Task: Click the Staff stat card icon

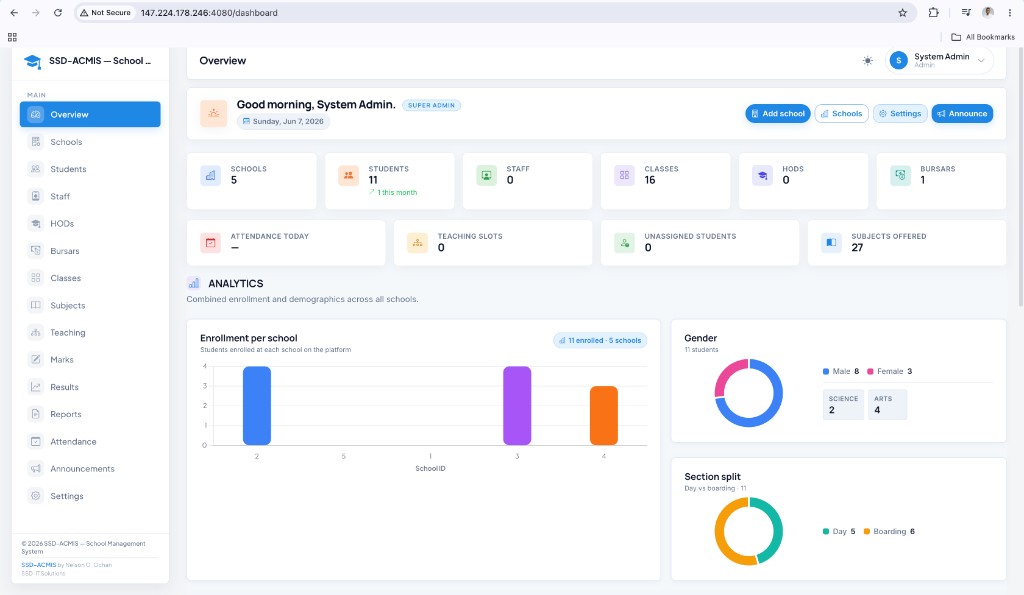Action: [487, 175]
